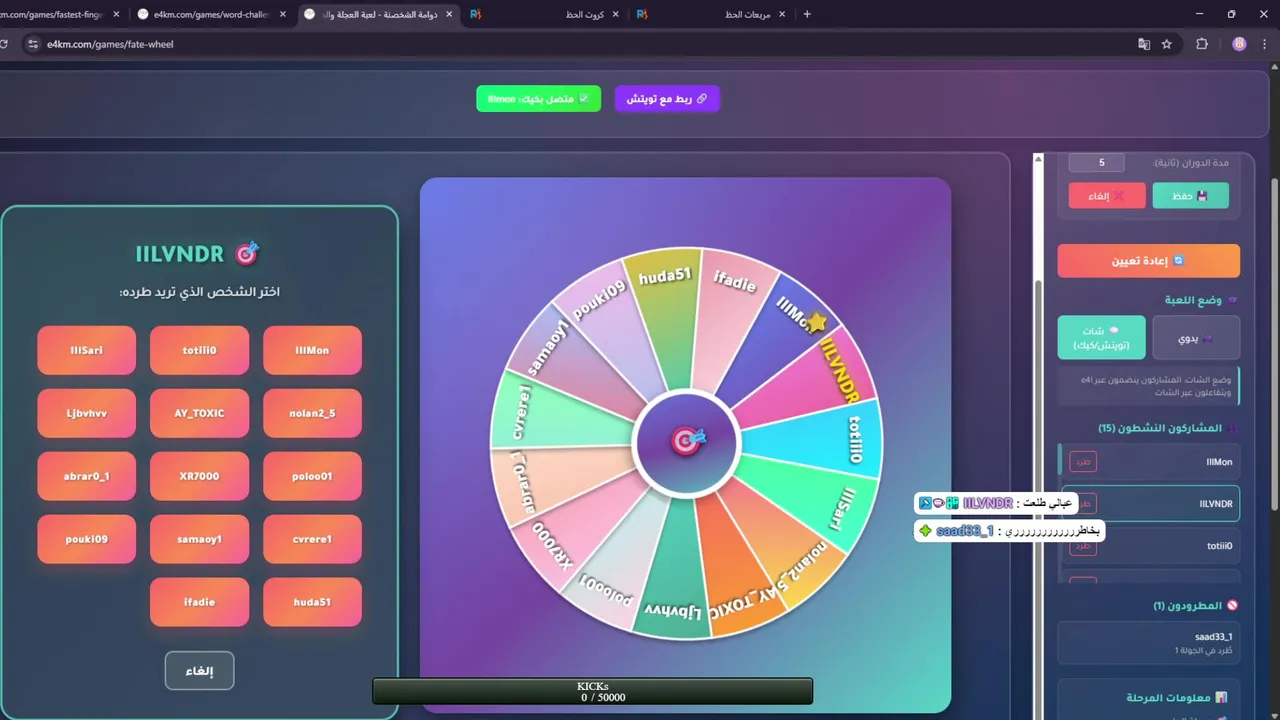Viewport: 1280px width, 720px height.
Task: Choose Ljbvhvv to kick
Action: (x=87, y=413)
